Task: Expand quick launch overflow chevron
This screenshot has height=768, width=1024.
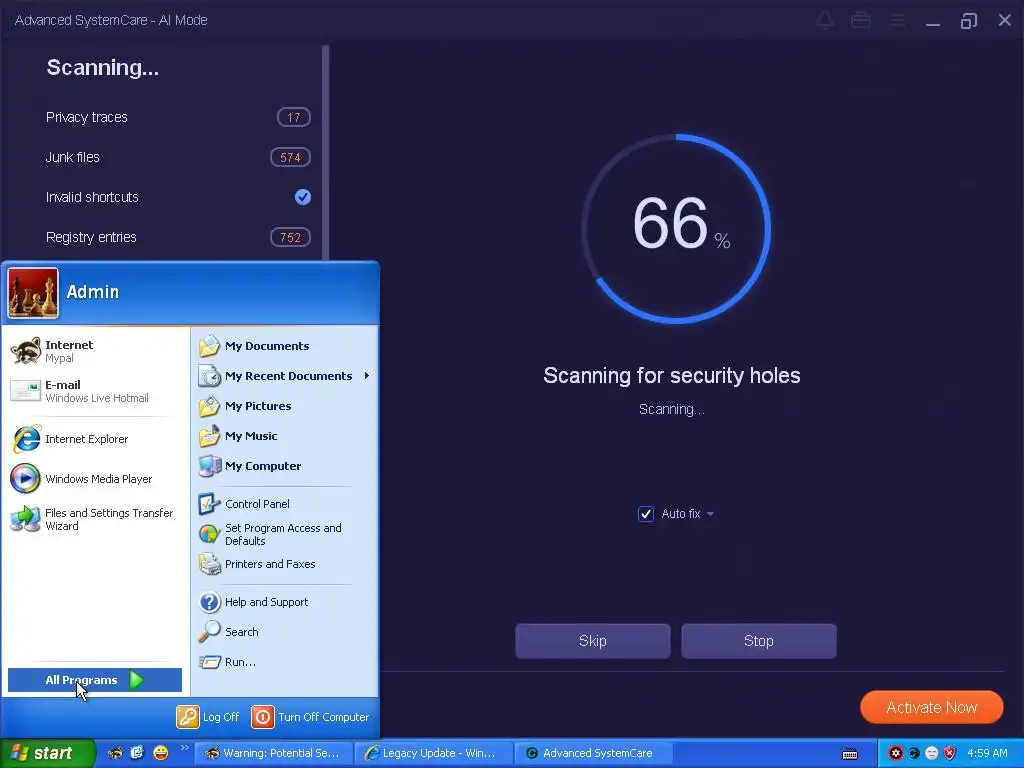Action: pos(184,748)
